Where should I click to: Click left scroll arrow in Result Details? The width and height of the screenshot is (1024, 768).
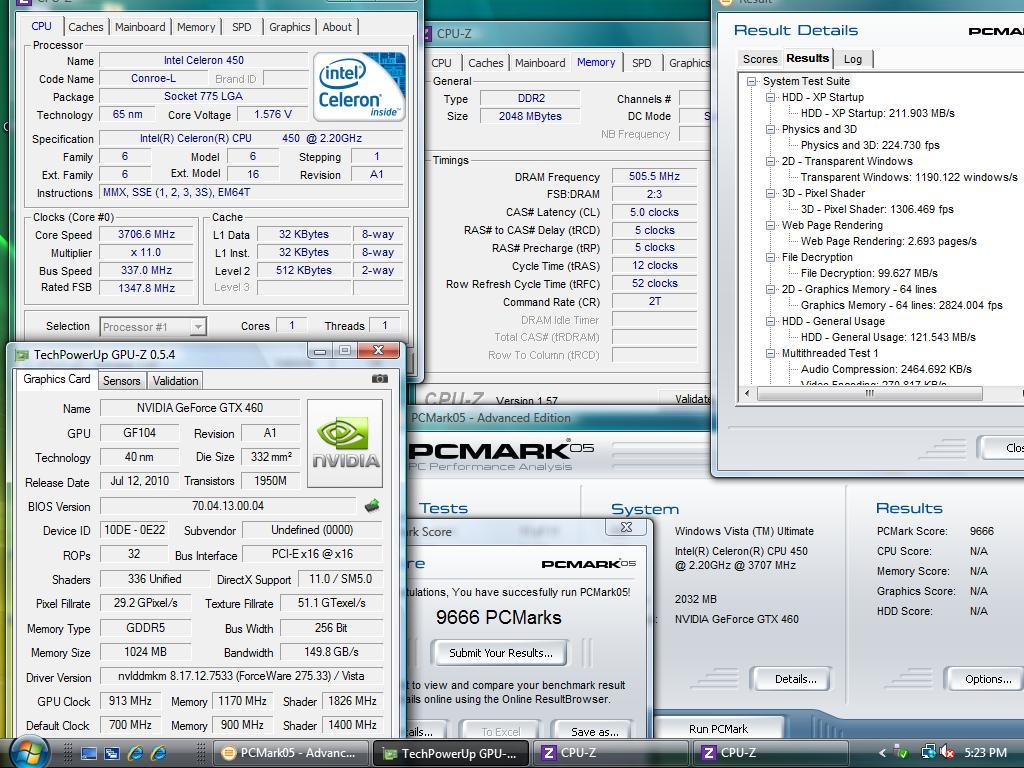point(747,393)
